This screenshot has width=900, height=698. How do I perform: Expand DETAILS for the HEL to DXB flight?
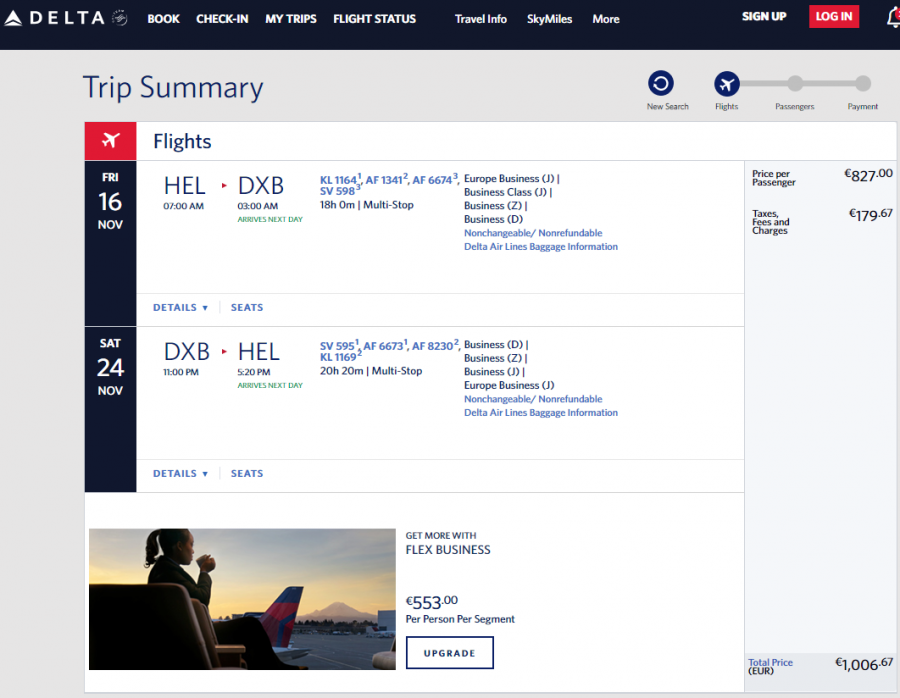[x=180, y=308]
